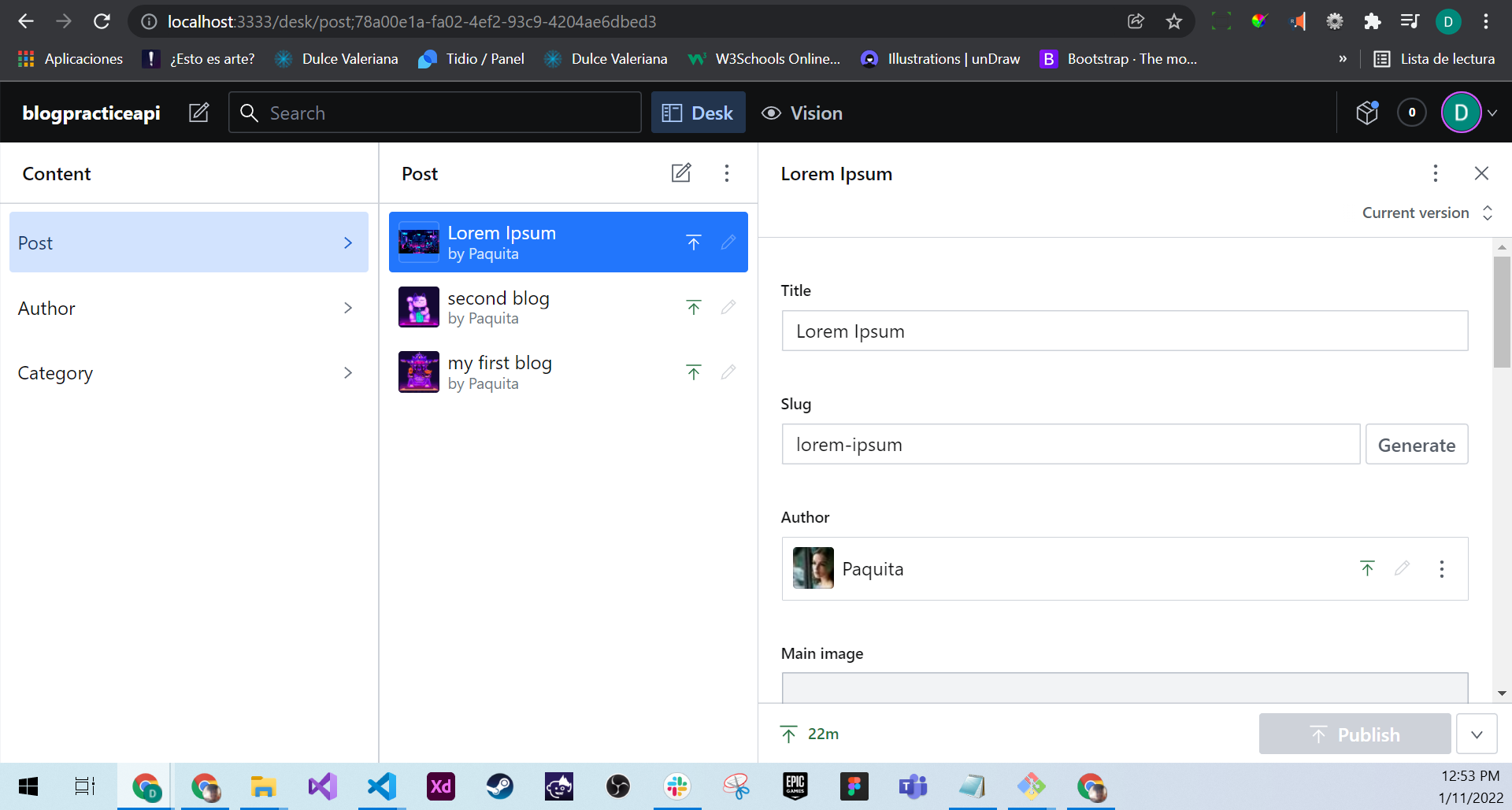Click the three-dot menu in the Author field
Screen dimensions: 1512x810
1442,569
